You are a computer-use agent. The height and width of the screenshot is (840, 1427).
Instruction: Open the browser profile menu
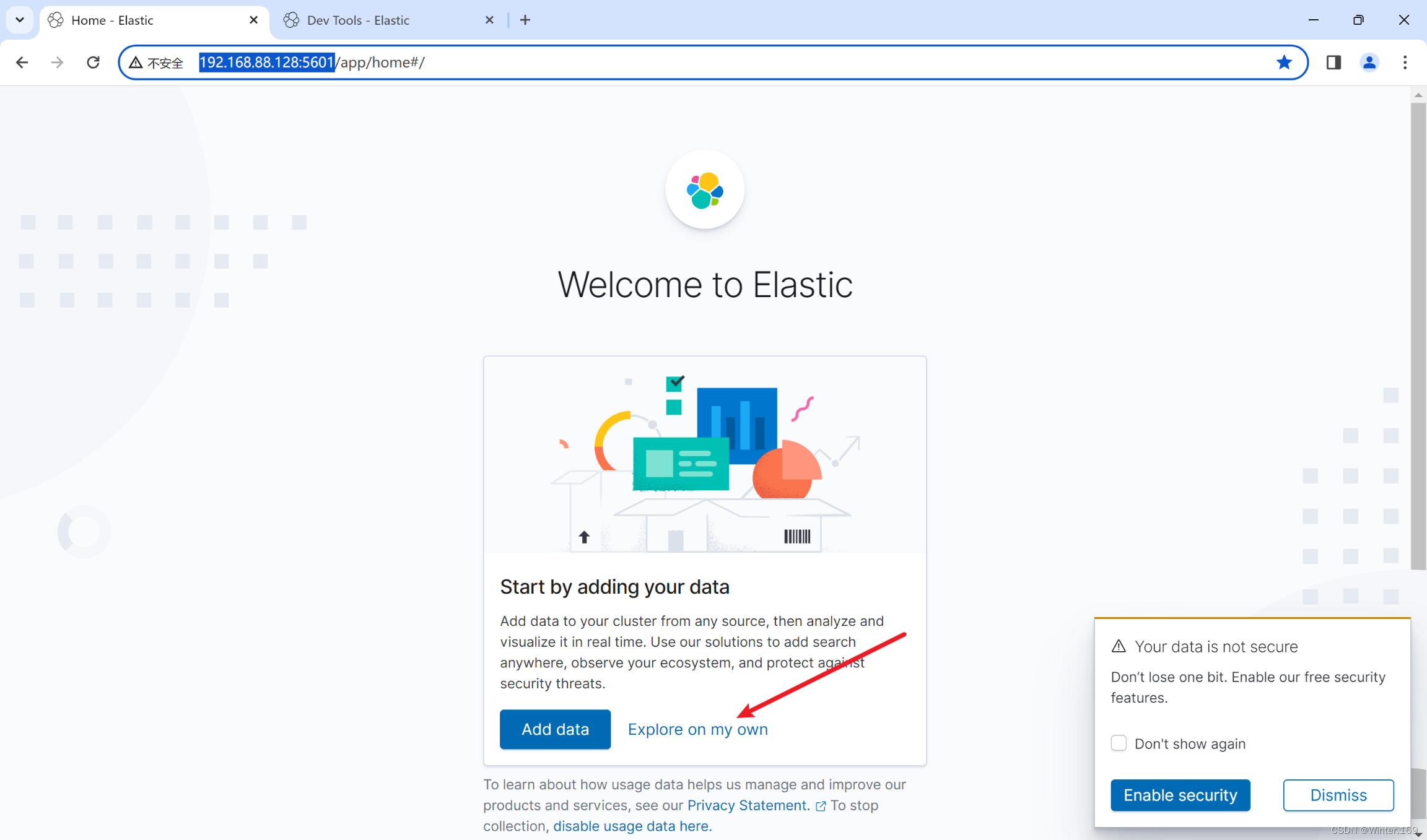[x=1369, y=63]
